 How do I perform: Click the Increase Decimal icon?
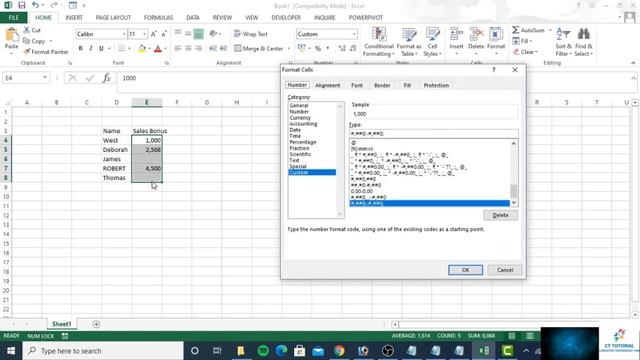coord(342,48)
